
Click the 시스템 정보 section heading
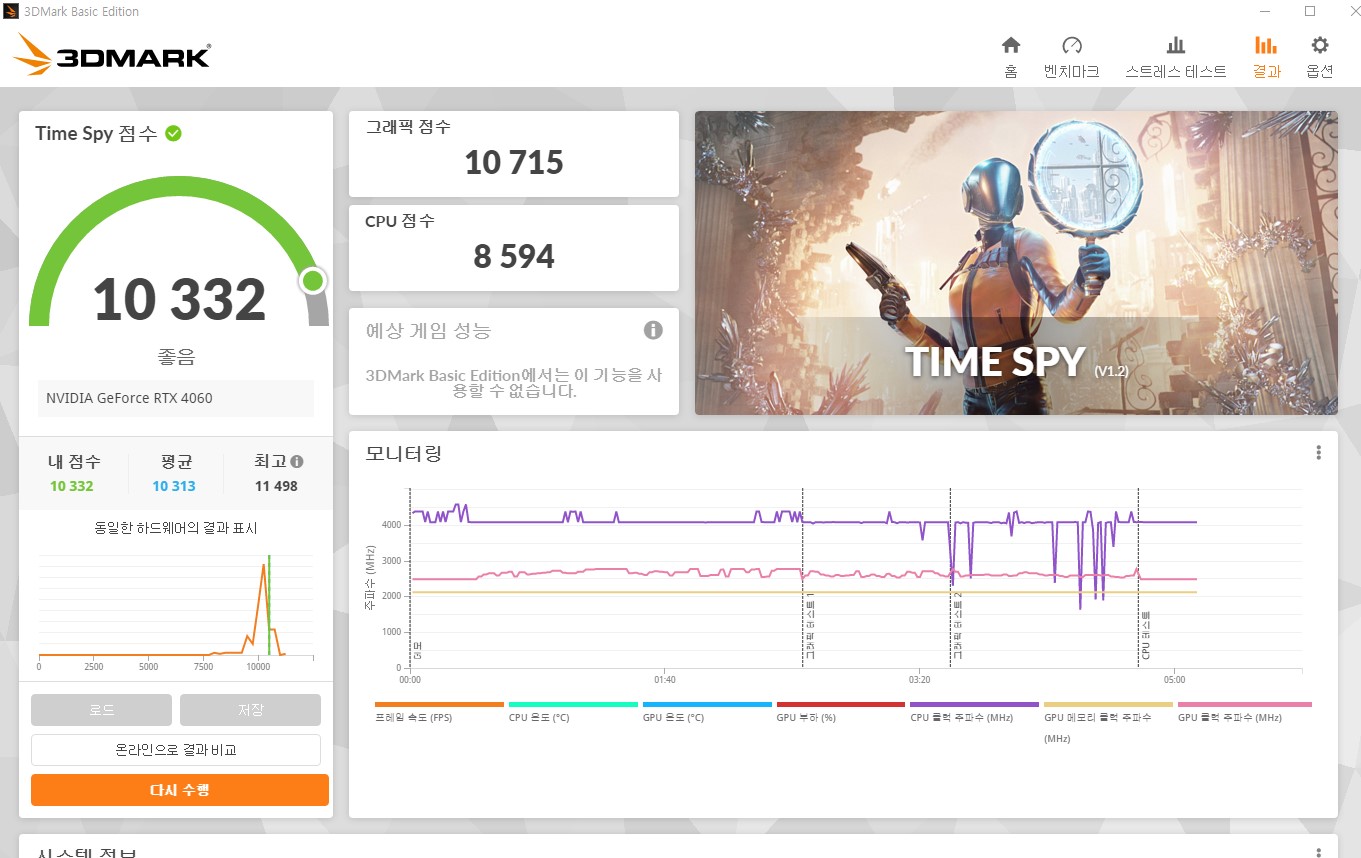86,853
